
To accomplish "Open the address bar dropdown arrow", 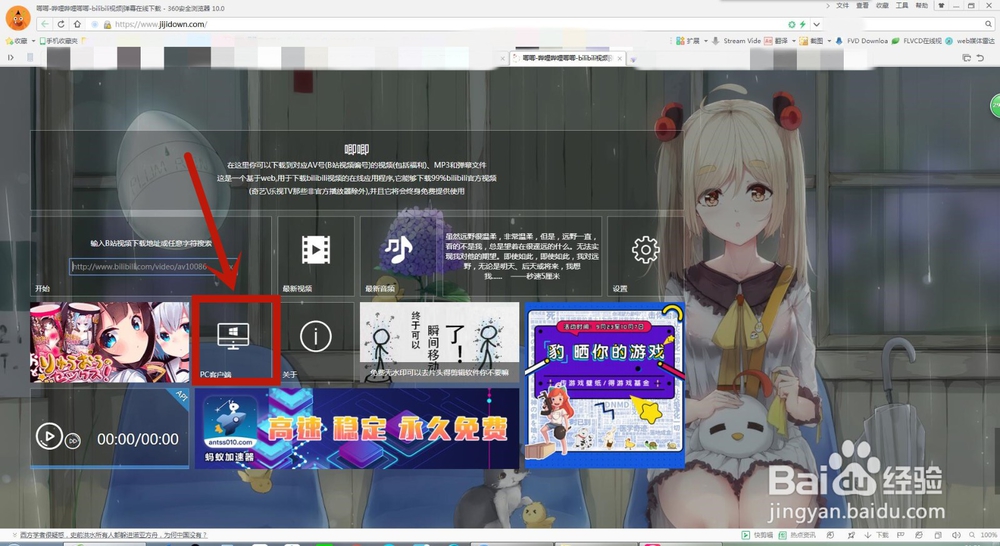I will click(x=816, y=24).
